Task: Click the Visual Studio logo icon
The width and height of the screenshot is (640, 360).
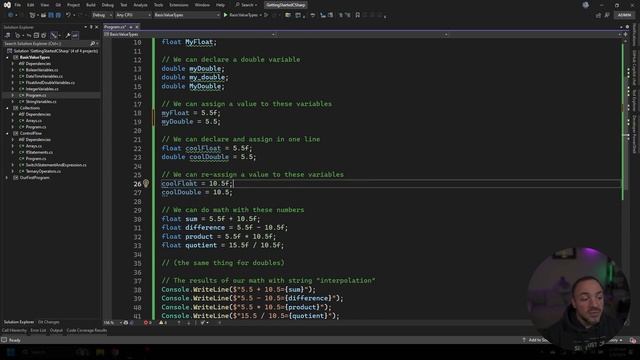Action: click(7, 5)
